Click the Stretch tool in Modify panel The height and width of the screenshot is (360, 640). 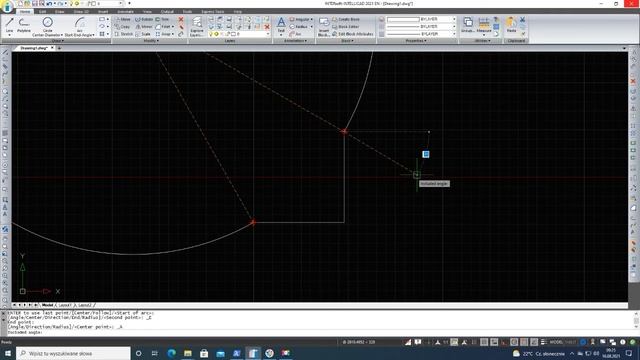[x=124, y=34]
